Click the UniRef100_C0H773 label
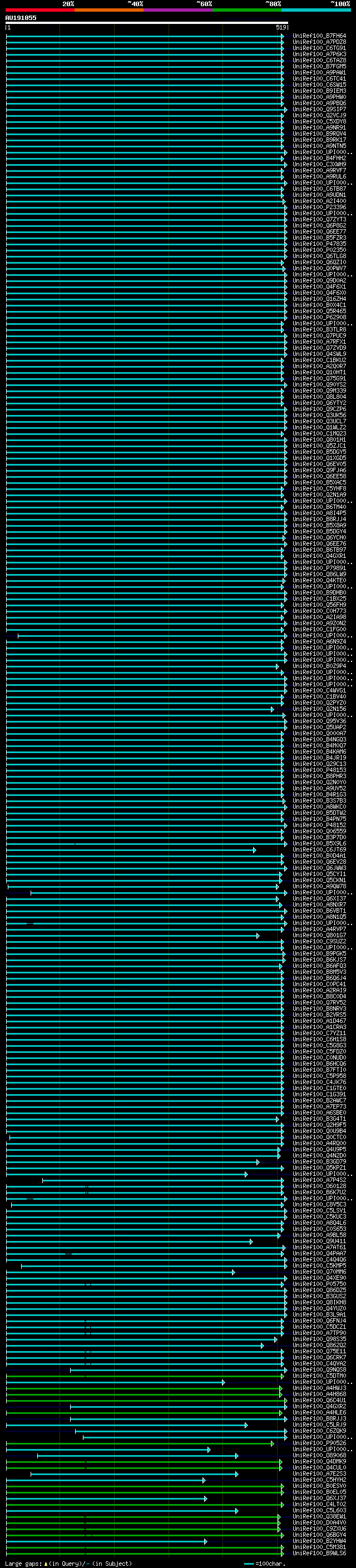 [319, 611]
